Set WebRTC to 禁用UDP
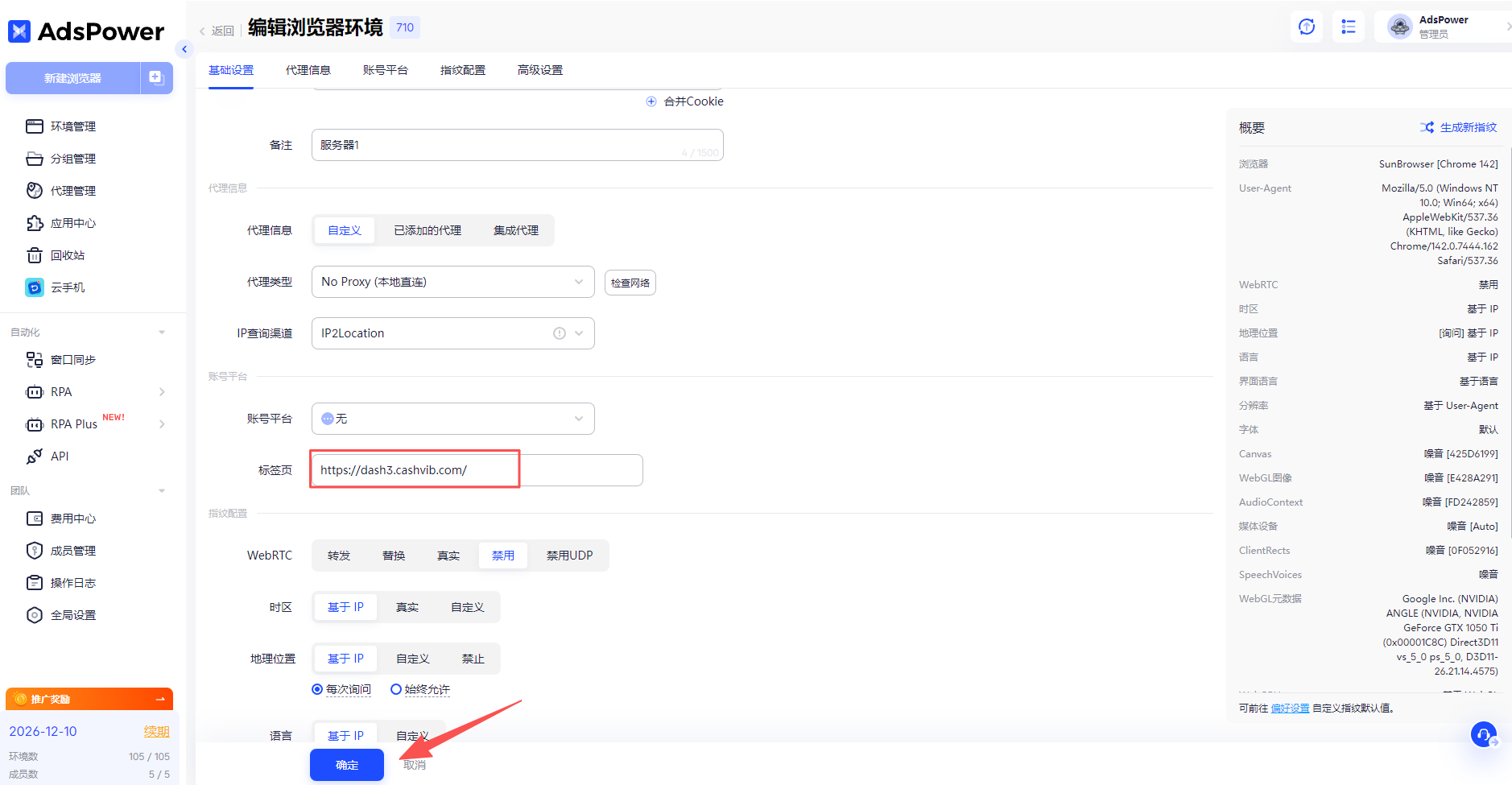This screenshot has width=1512, height=785. click(x=568, y=555)
